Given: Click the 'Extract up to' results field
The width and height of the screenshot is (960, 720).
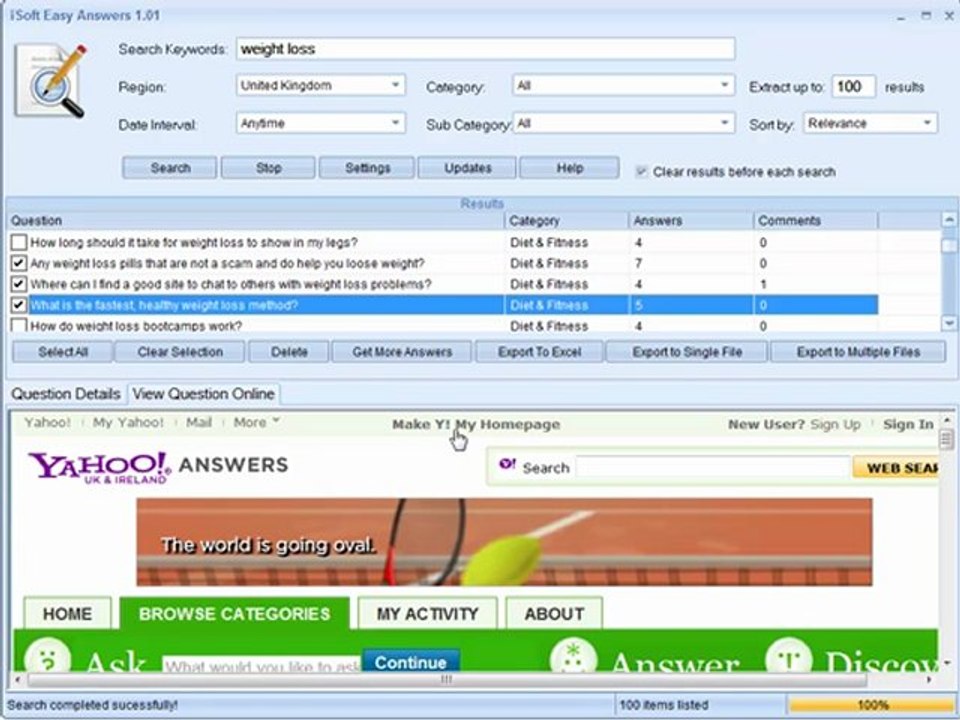Looking at the screenshot, I should coord(853,86).
